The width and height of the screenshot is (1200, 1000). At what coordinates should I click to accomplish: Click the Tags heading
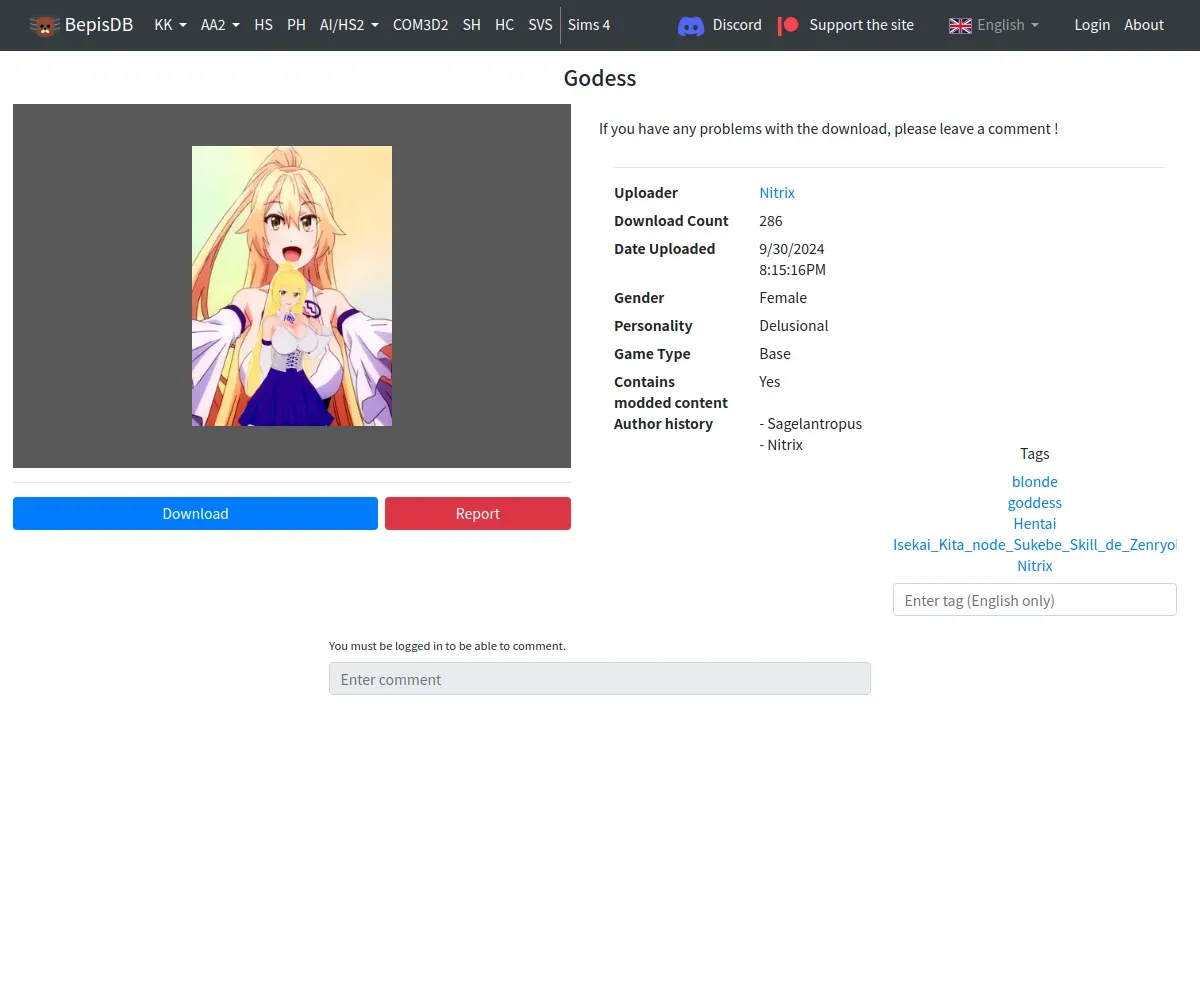coord(1035,453)
